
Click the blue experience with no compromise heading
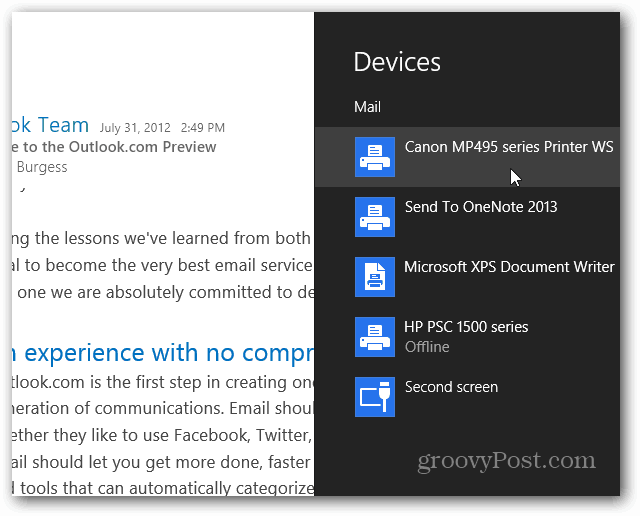coord(163,353)
